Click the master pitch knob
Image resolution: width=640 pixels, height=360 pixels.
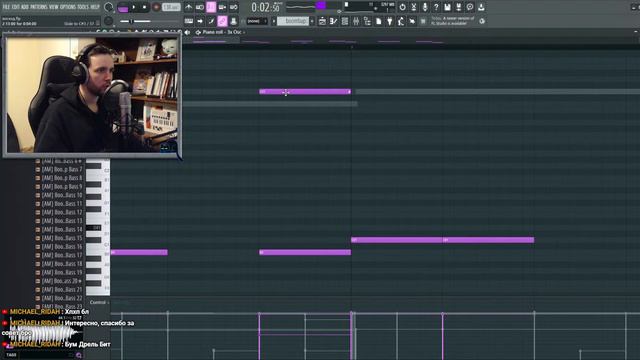108,21
